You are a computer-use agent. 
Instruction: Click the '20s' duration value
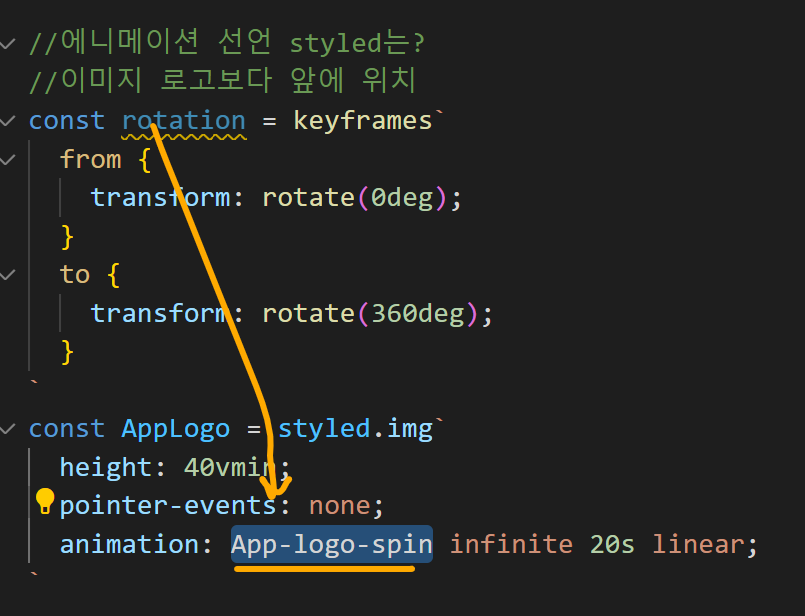(x=612, y=545)
